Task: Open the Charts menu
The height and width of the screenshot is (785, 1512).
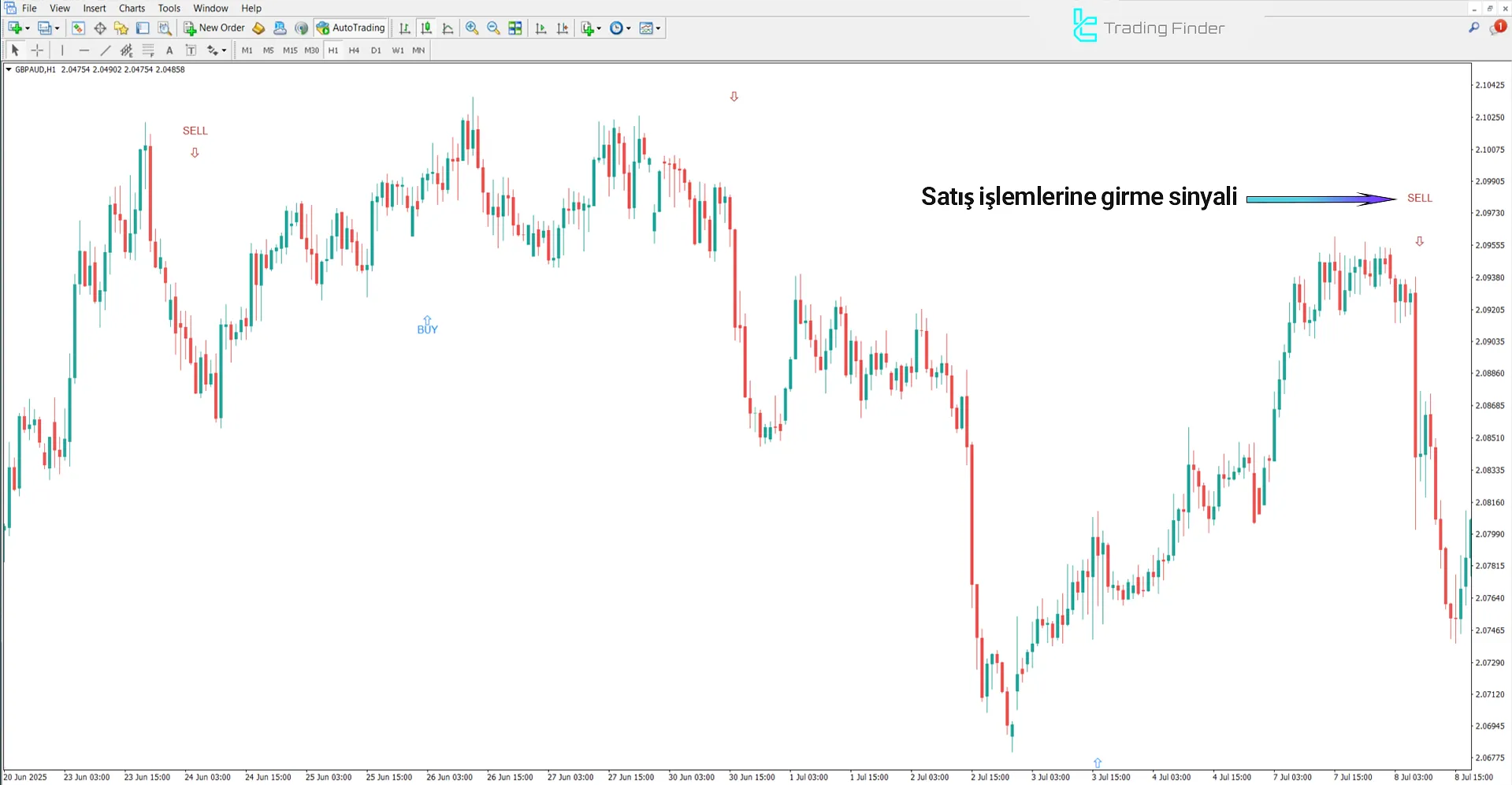Action: coord(132,9)
